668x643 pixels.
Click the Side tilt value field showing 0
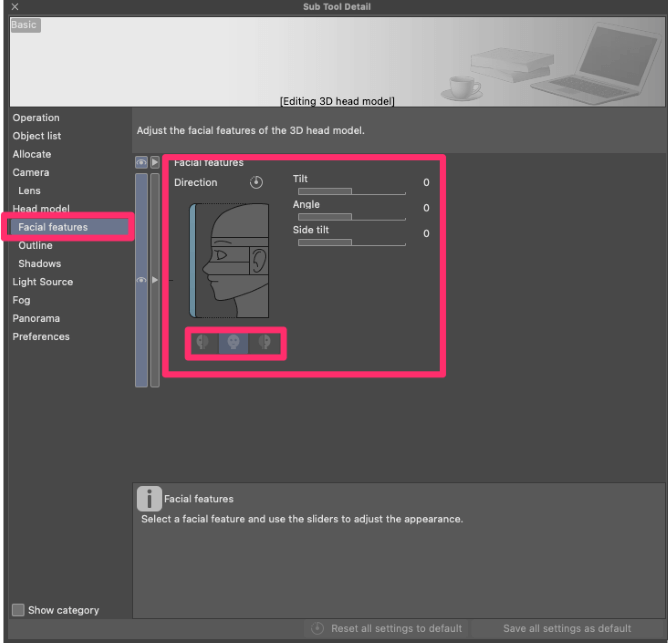426,234
